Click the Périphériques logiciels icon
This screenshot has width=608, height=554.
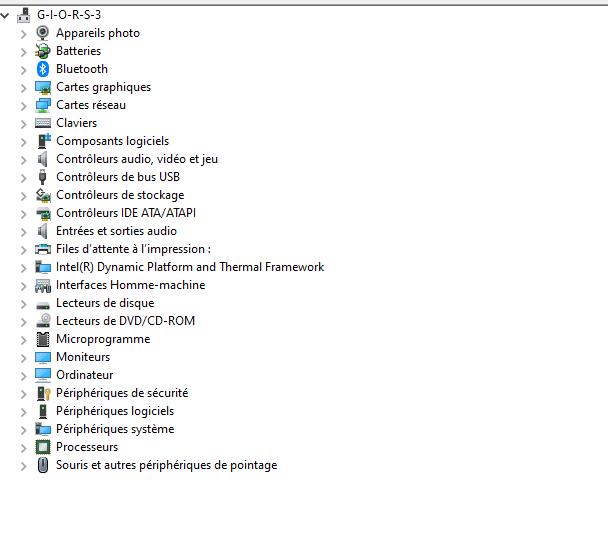pyautogui.click(x=43, y=411)
